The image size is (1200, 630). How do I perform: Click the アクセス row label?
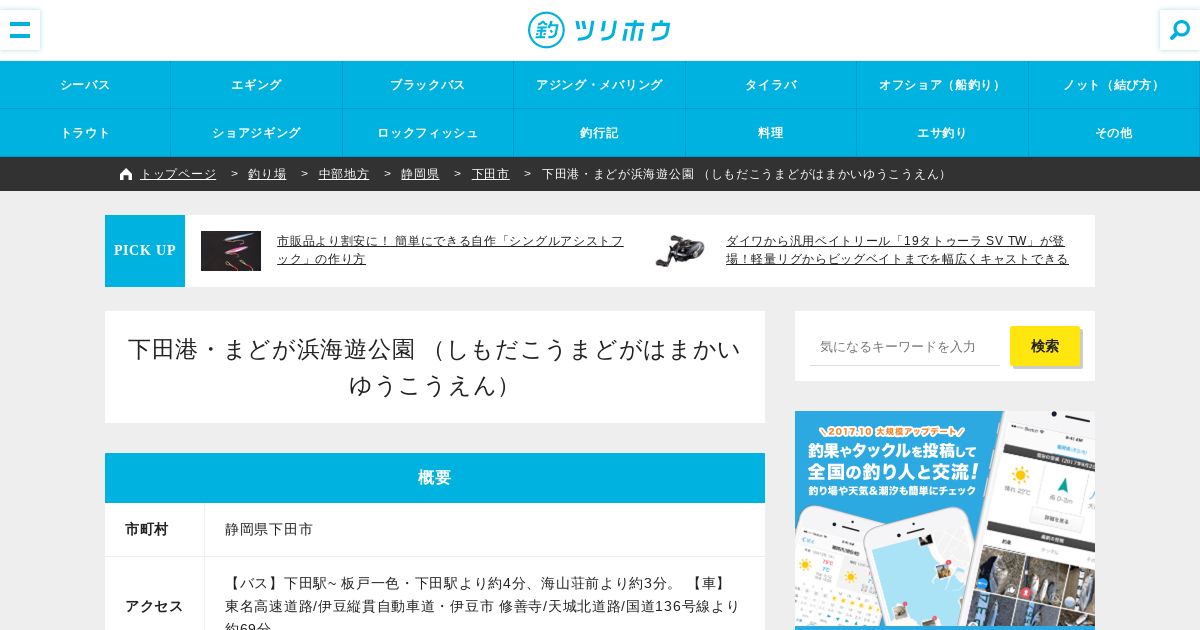[x=154, y=606]
